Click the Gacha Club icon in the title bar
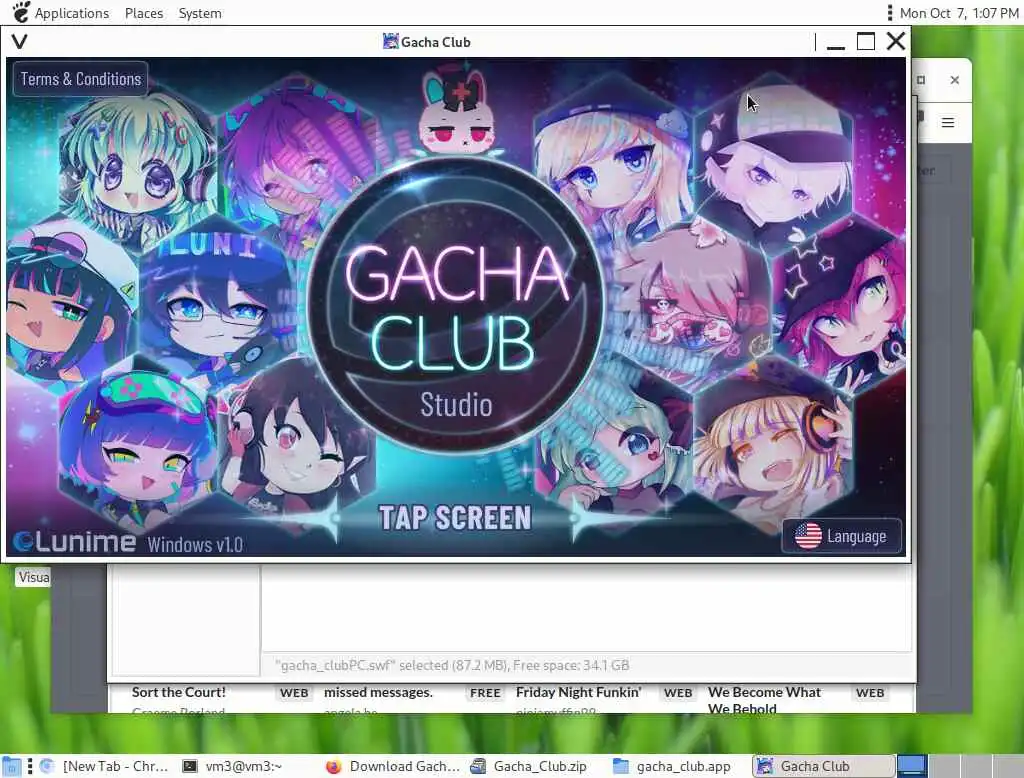 [390, 42]
